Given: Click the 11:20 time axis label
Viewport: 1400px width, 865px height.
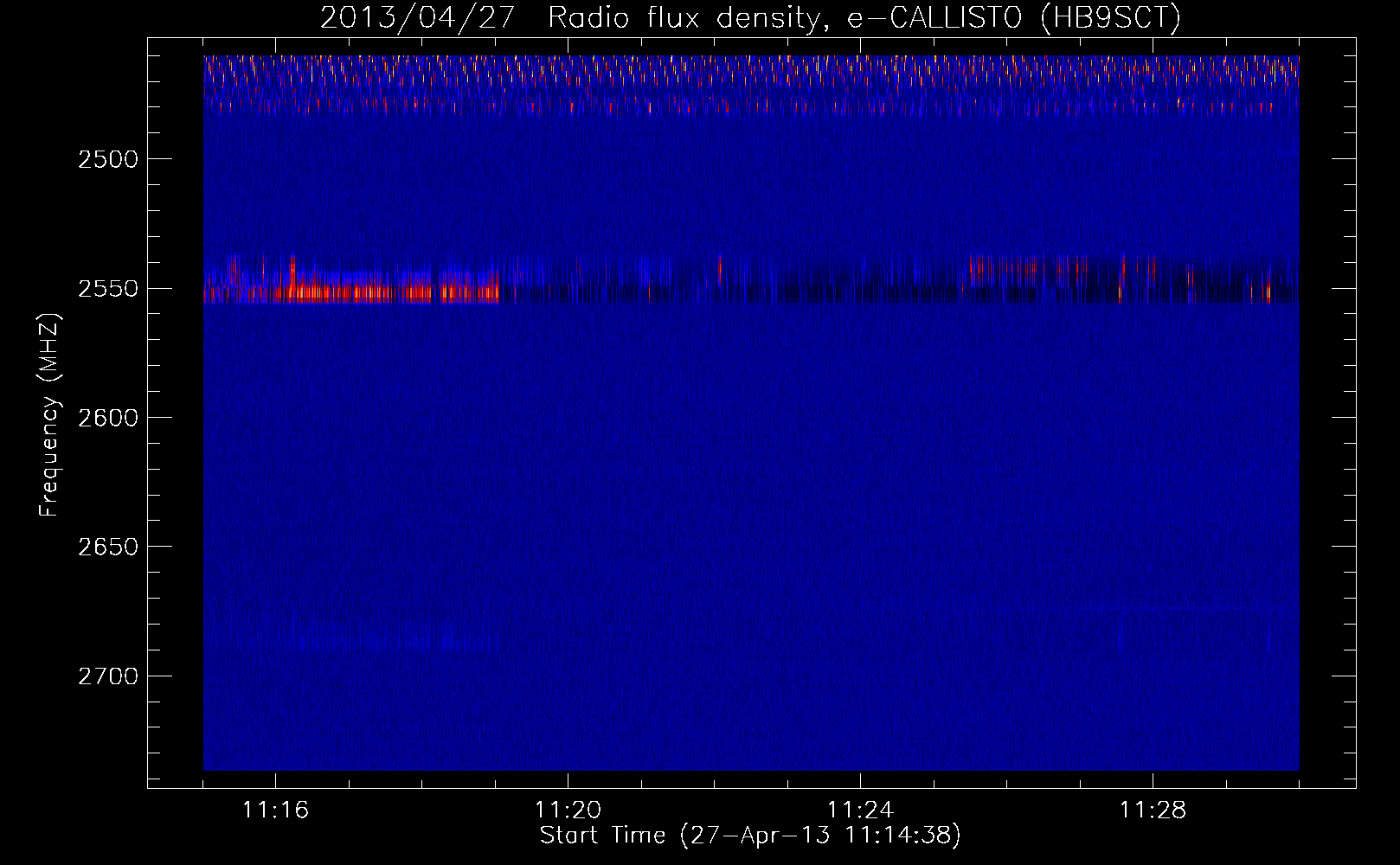Looking at the screenshot, I should pyautogui.click(x=568, y=811).
